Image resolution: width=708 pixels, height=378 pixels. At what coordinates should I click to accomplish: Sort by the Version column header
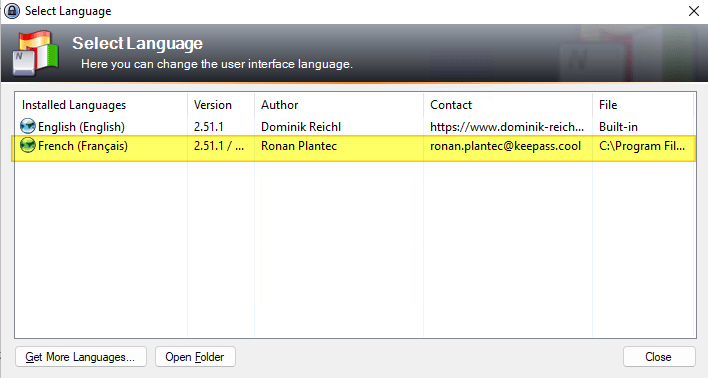coord(221,105)
